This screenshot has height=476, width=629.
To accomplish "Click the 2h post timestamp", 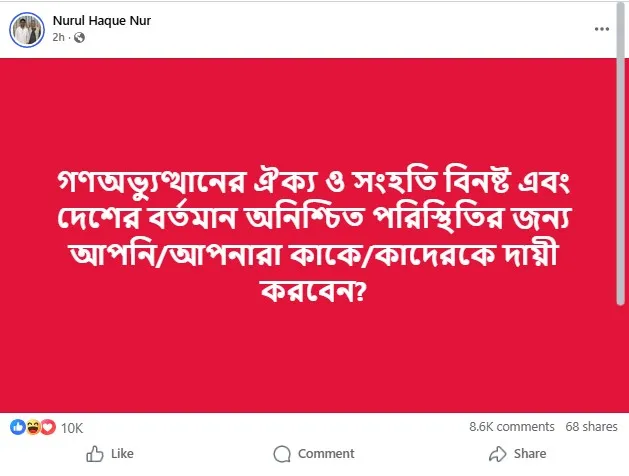I will pos(60,38).
